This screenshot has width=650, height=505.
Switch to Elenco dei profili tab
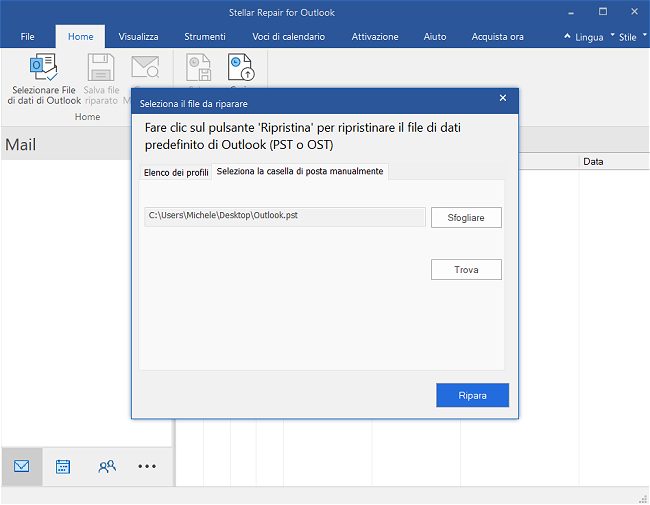point(176,172)
